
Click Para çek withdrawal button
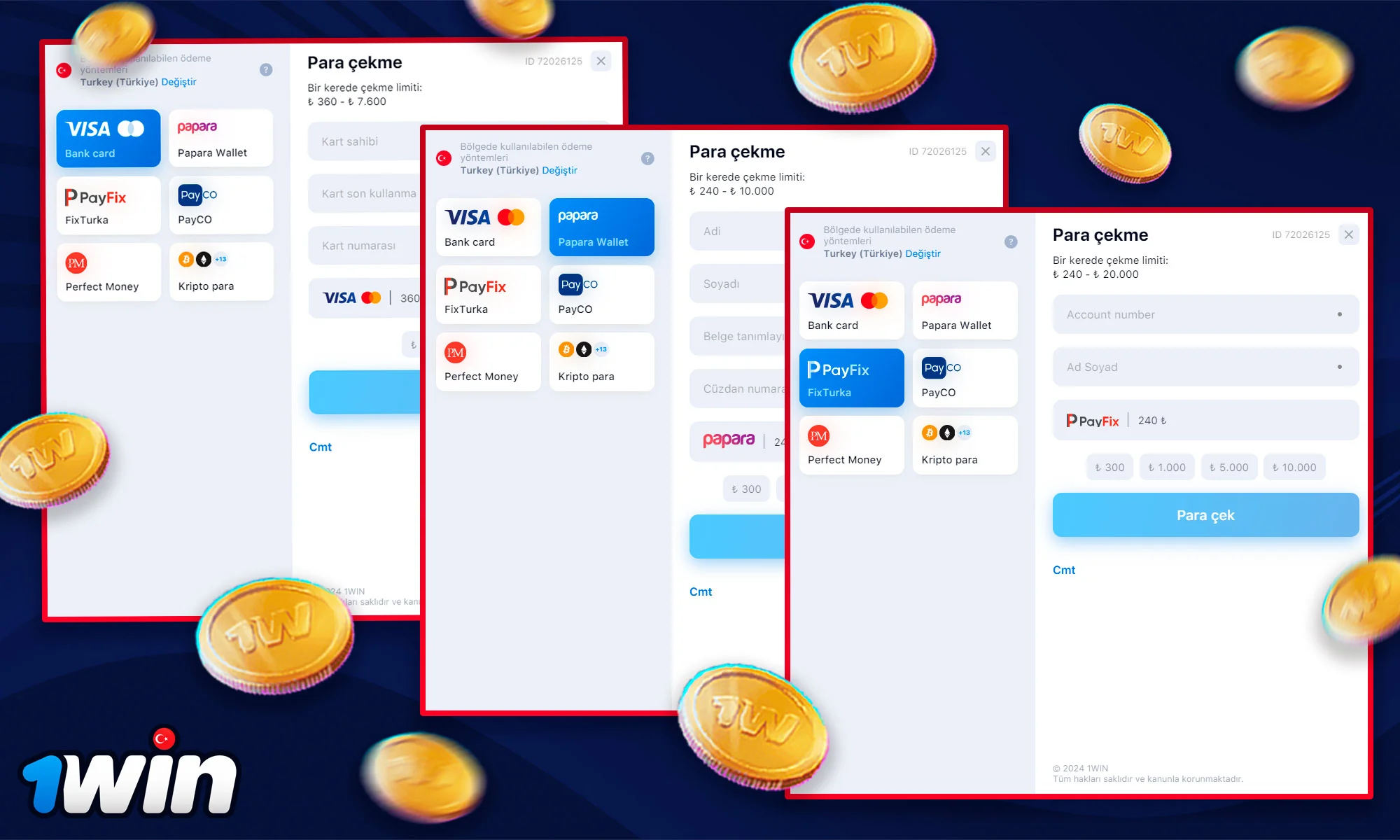[x=1204, y=516]
